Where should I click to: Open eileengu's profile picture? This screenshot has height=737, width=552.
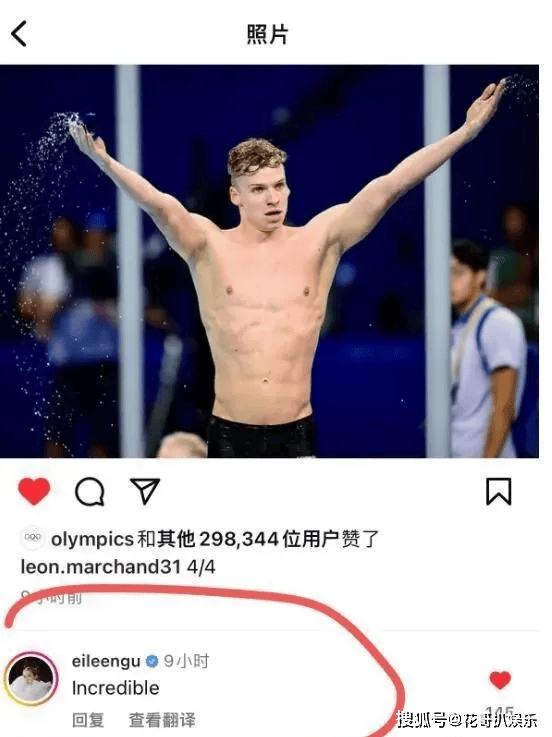31,679
